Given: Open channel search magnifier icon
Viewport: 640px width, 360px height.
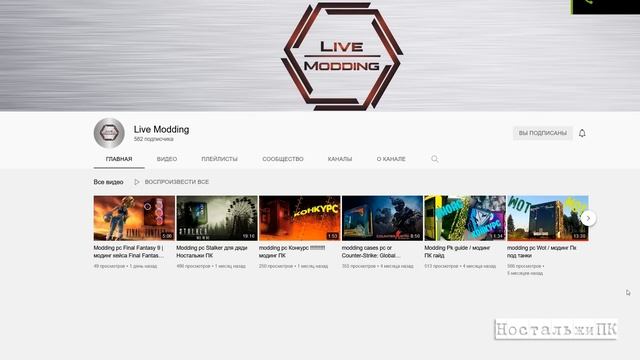Looking at the screenshot, I should point(435,159).
